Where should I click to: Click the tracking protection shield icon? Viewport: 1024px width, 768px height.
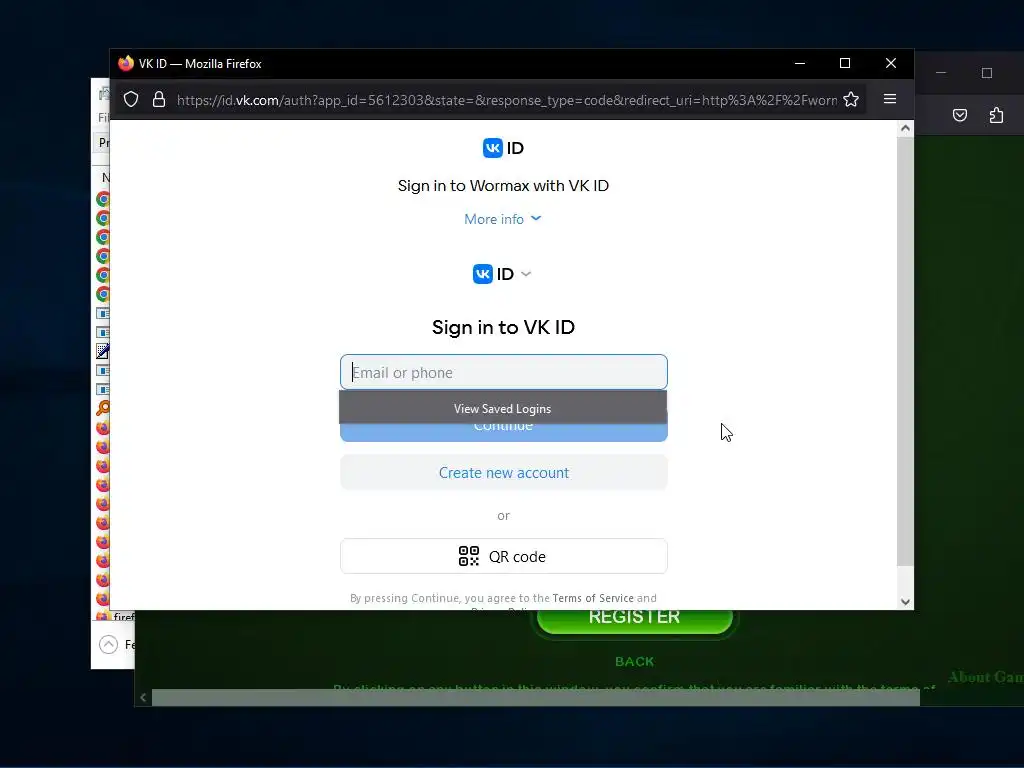click(131, 99)
